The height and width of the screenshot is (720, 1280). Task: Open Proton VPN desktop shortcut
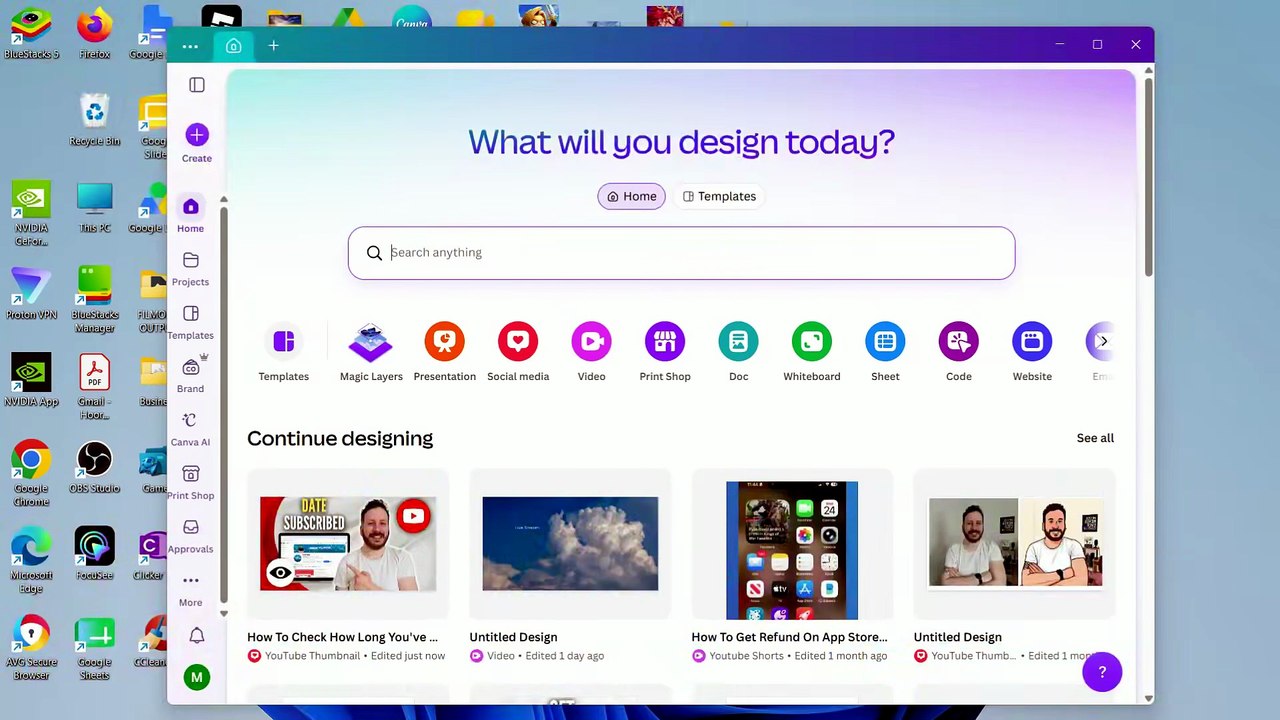31,293
